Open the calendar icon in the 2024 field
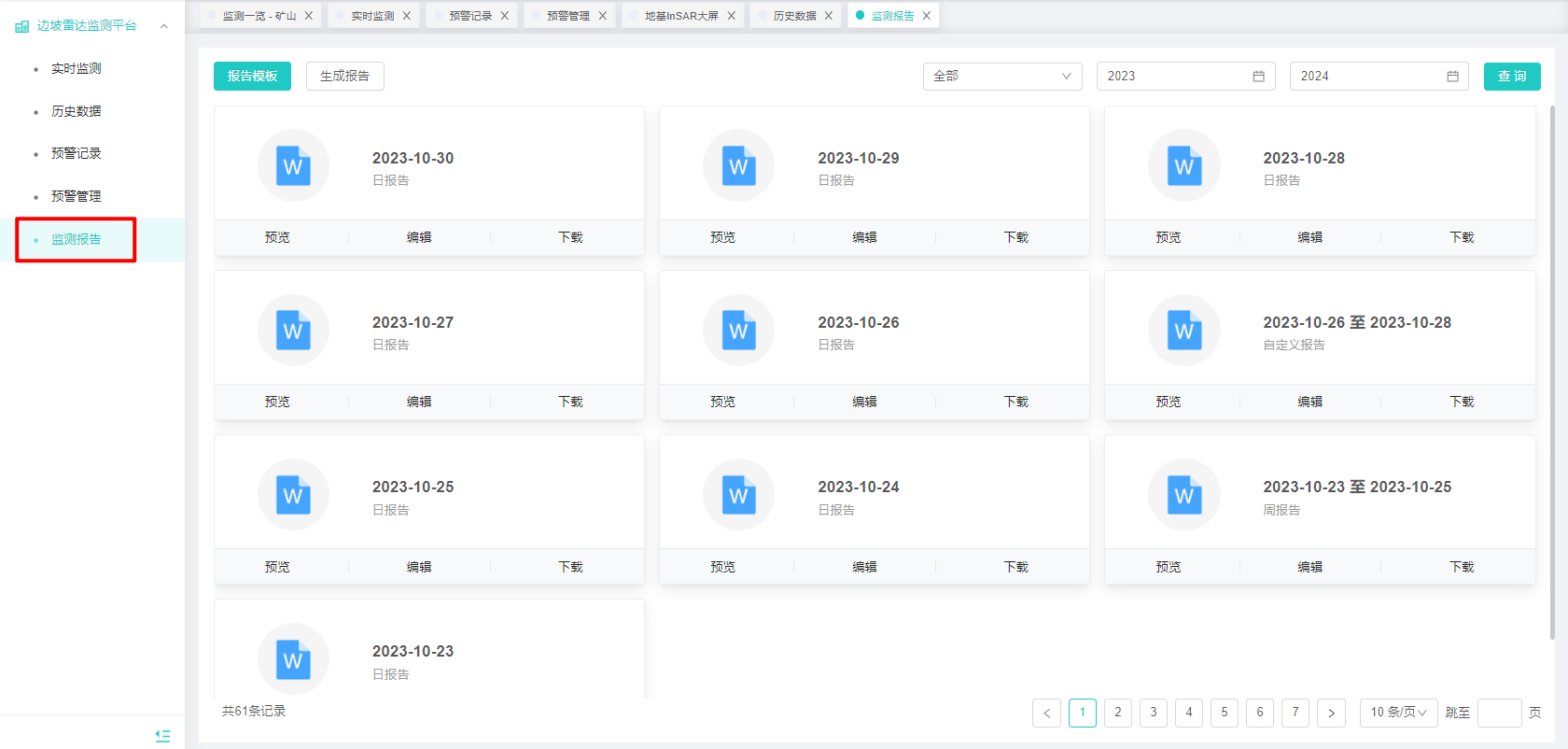 (1452, 77)
